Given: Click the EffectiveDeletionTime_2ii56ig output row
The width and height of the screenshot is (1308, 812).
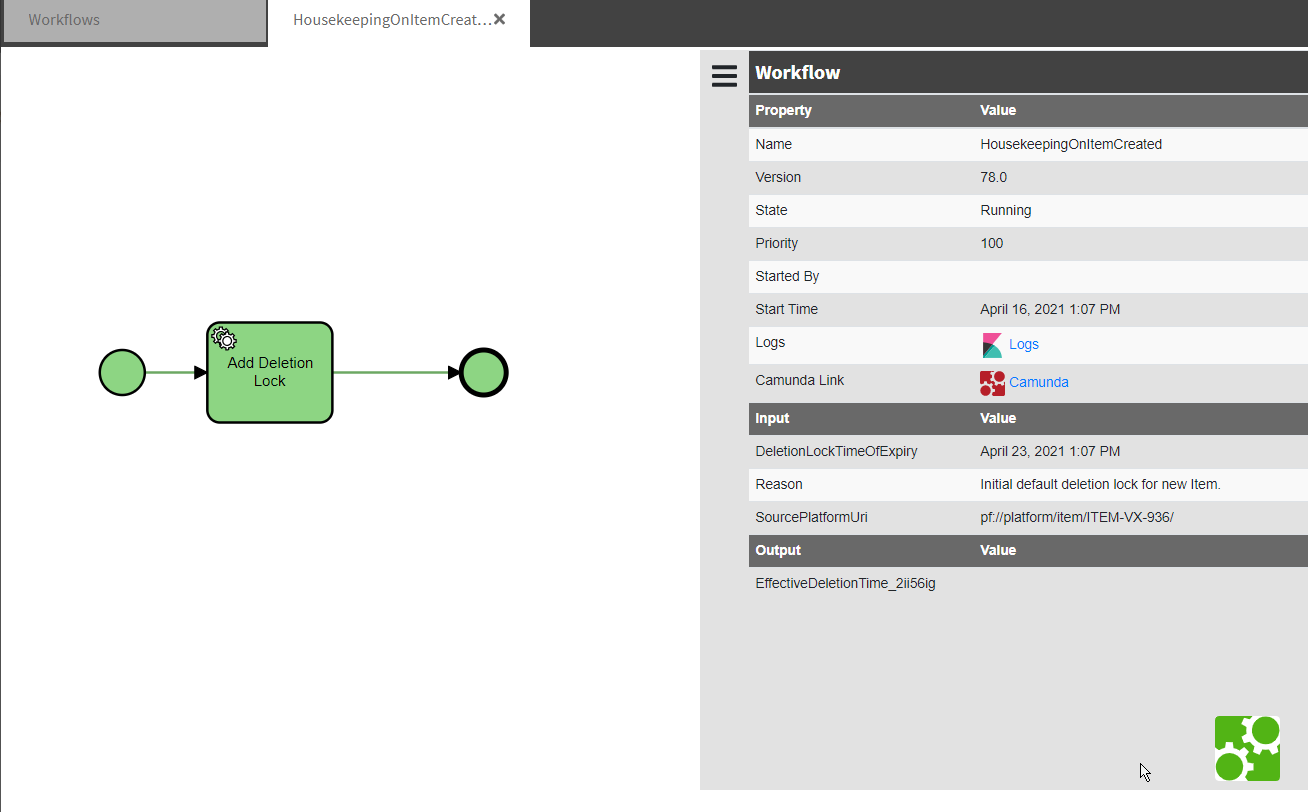Looking at the screenshot, I should (845, 584).
